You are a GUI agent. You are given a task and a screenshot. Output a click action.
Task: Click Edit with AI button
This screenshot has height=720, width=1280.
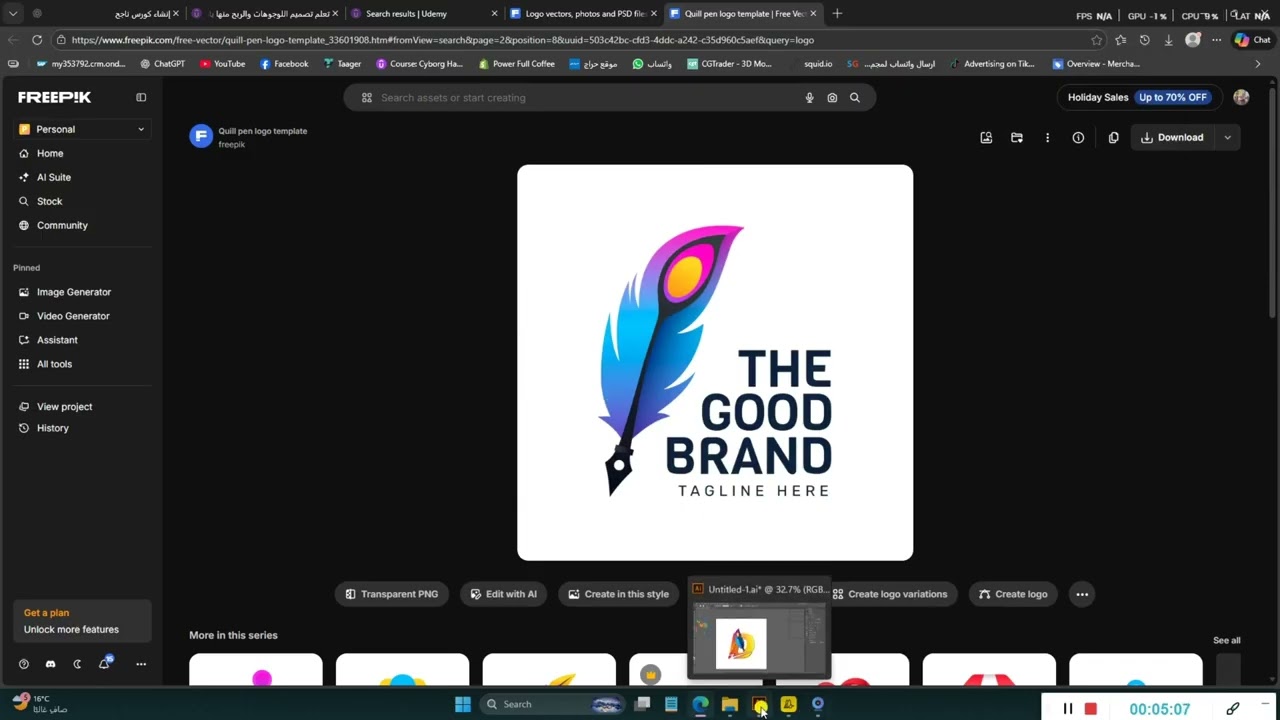point(503,594)
